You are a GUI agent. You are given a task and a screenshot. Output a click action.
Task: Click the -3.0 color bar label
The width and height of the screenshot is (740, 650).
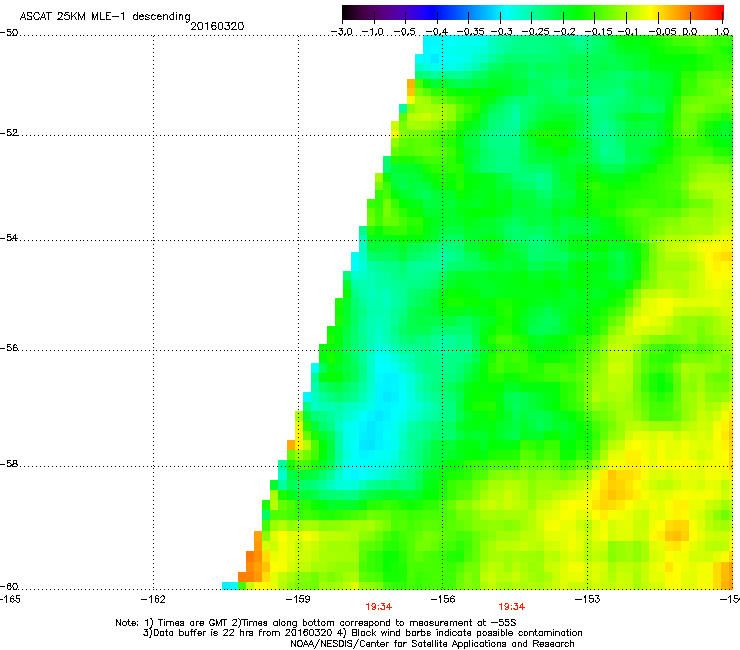tap(341, 32)
